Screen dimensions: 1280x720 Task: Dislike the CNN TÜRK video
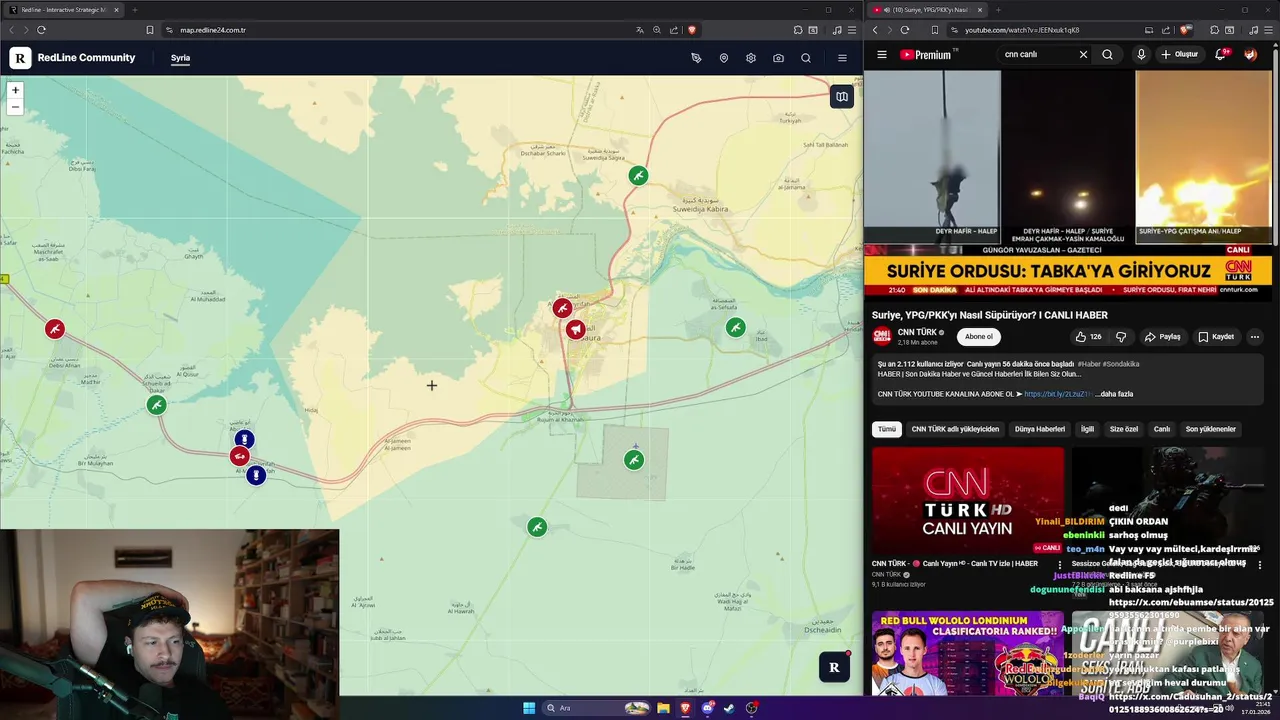coord(1121,337)
